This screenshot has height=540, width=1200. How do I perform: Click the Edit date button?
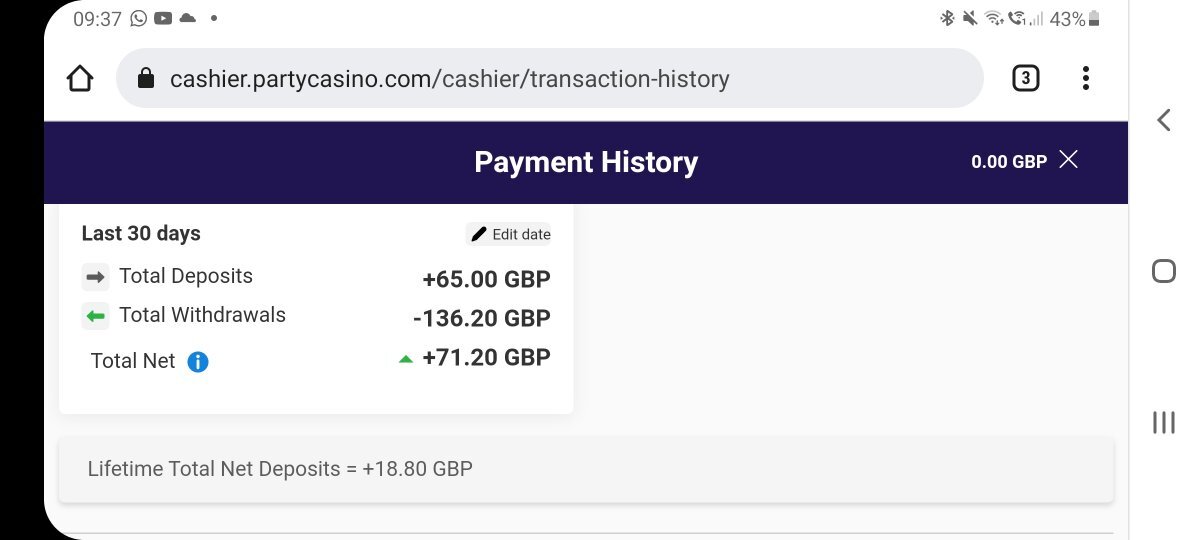click(x=510, y=234)
